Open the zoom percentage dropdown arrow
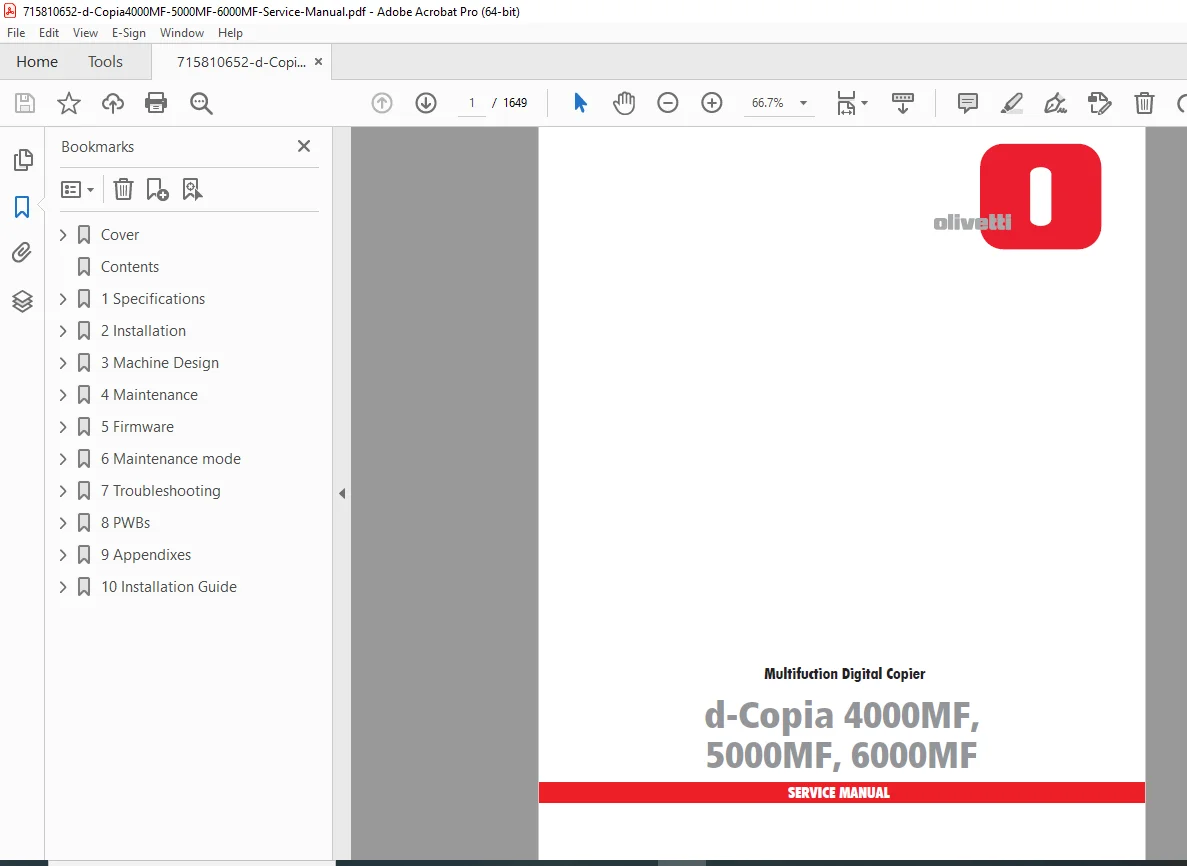The image size is (1187, 866). pyautogui.click(x=803, y=103)
